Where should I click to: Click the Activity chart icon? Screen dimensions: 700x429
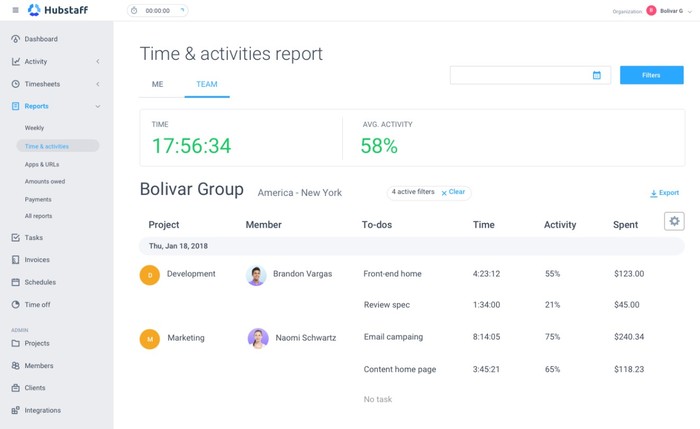coord(16,62)
